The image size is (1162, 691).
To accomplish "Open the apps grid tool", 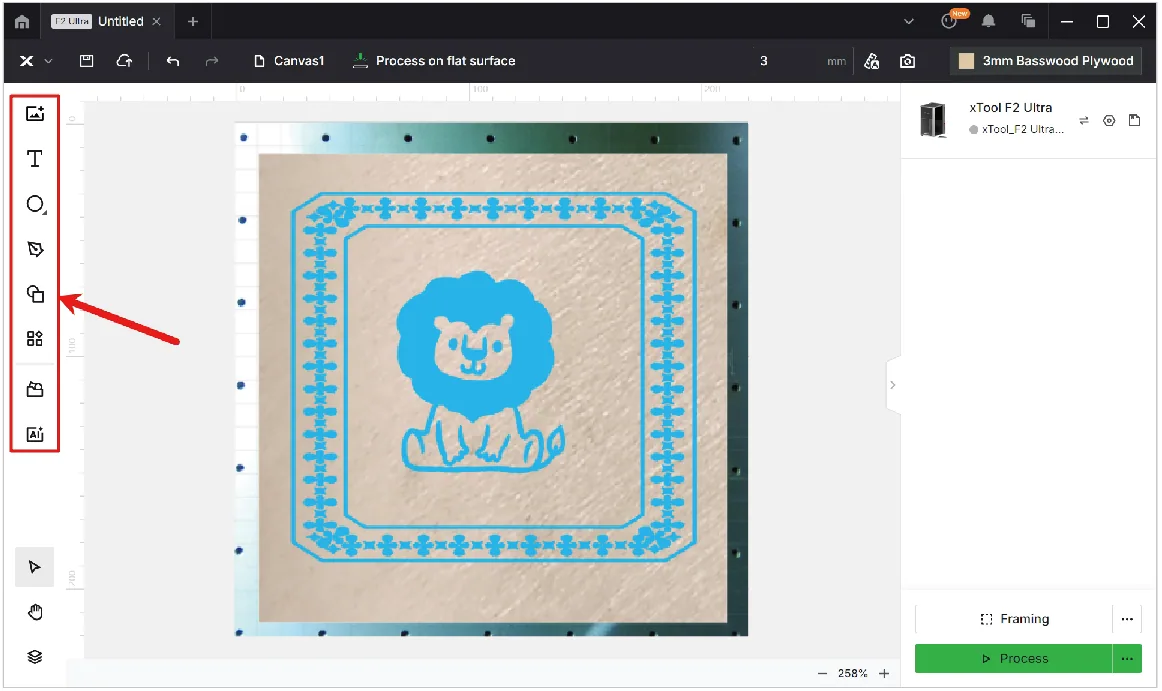I will [x=35, y=339].
